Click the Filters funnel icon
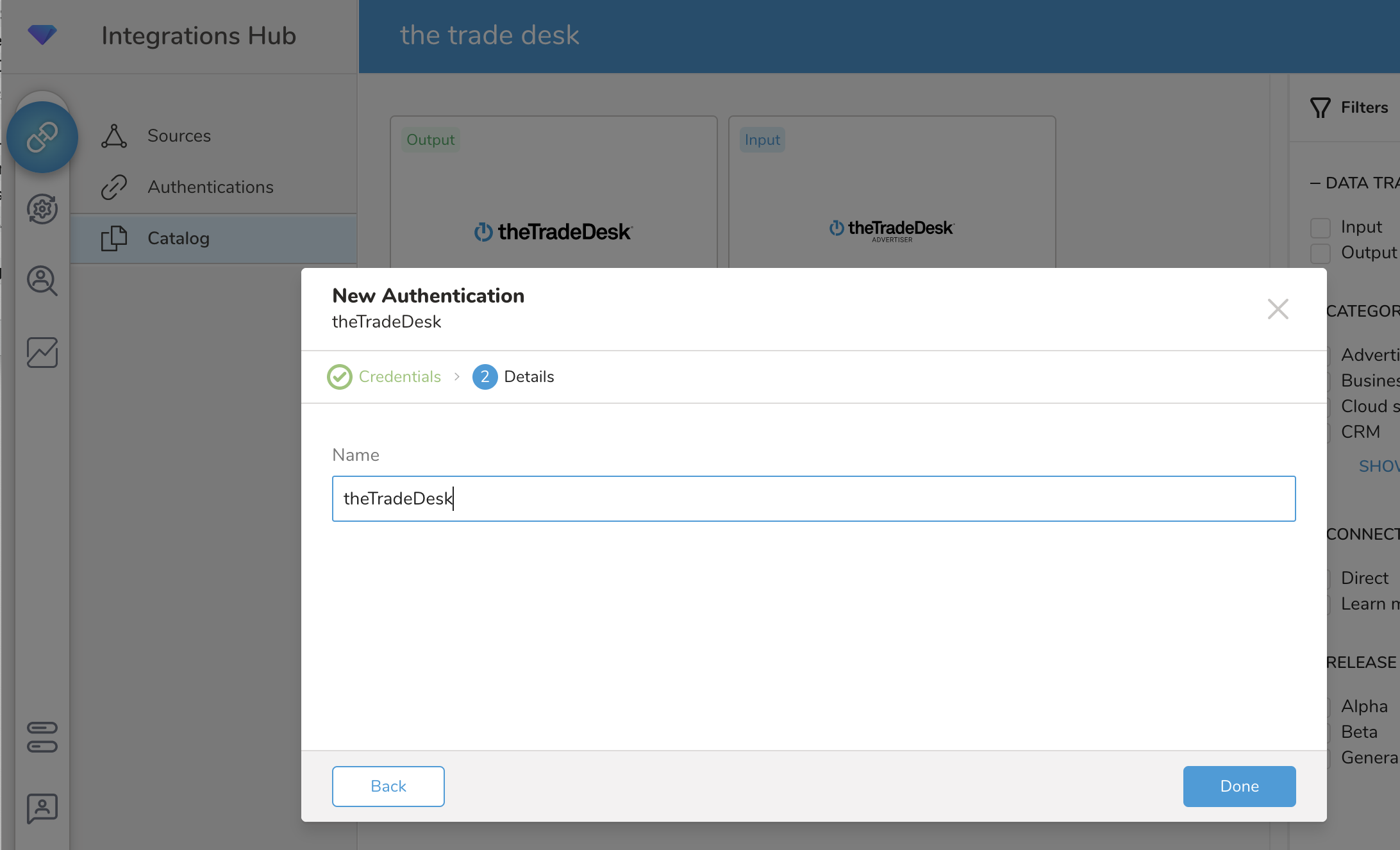Image resolution: width=1400 pixels, height=850 pixels. click(x=1321, y=108)
